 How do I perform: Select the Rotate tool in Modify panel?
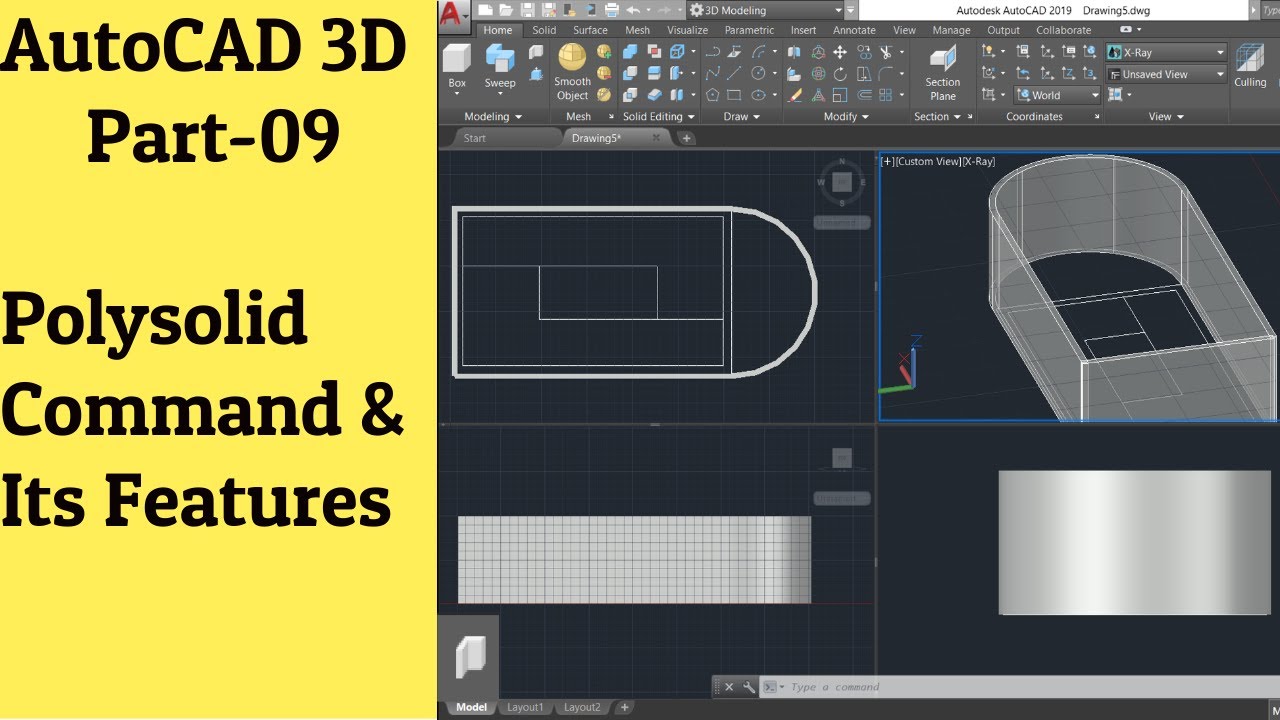(840, 73)
